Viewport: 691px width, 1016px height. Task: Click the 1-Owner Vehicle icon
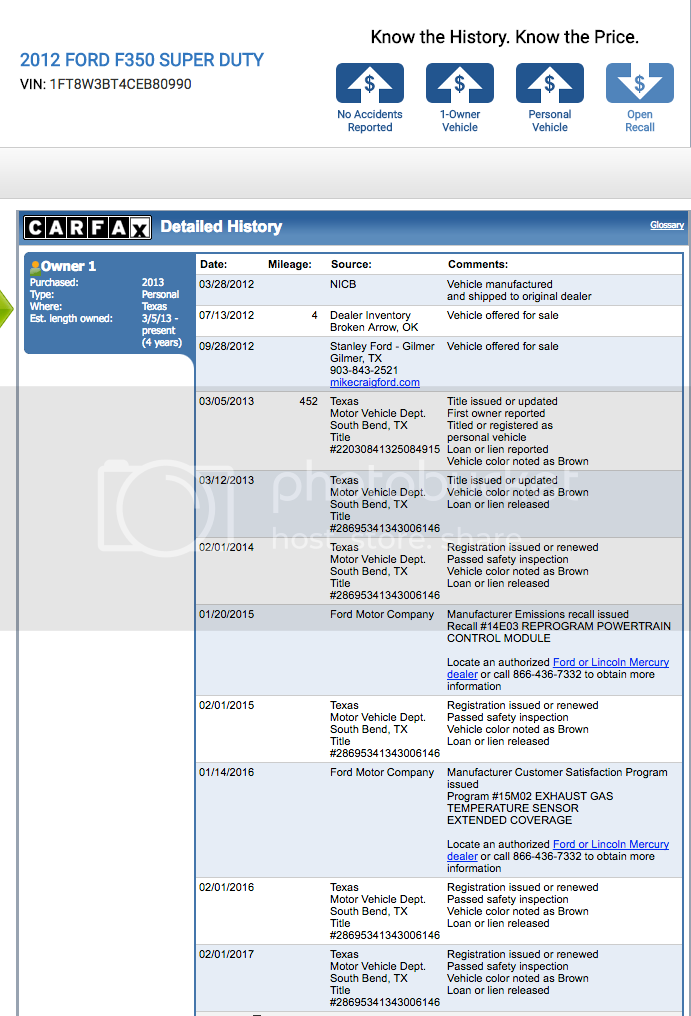(x=460, y=83)
